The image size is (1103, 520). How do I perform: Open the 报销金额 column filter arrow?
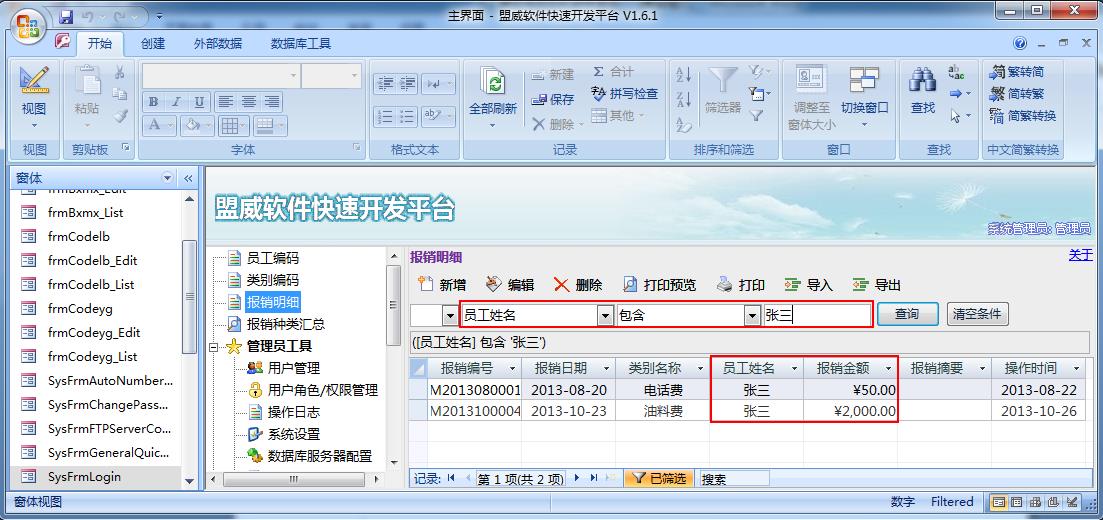pos(888,368)
